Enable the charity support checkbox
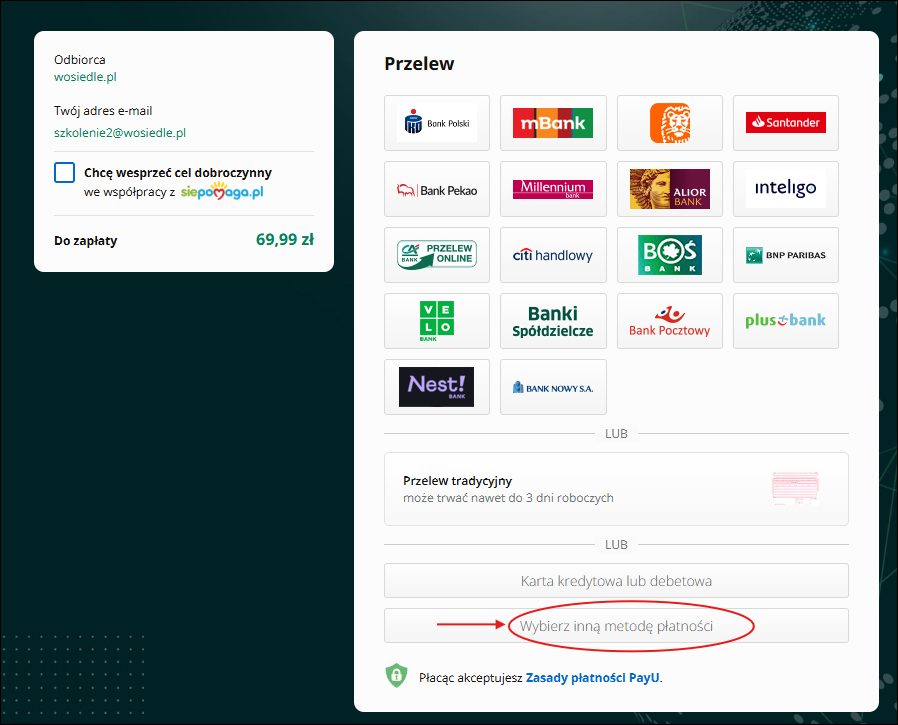 tap(65, 172)
